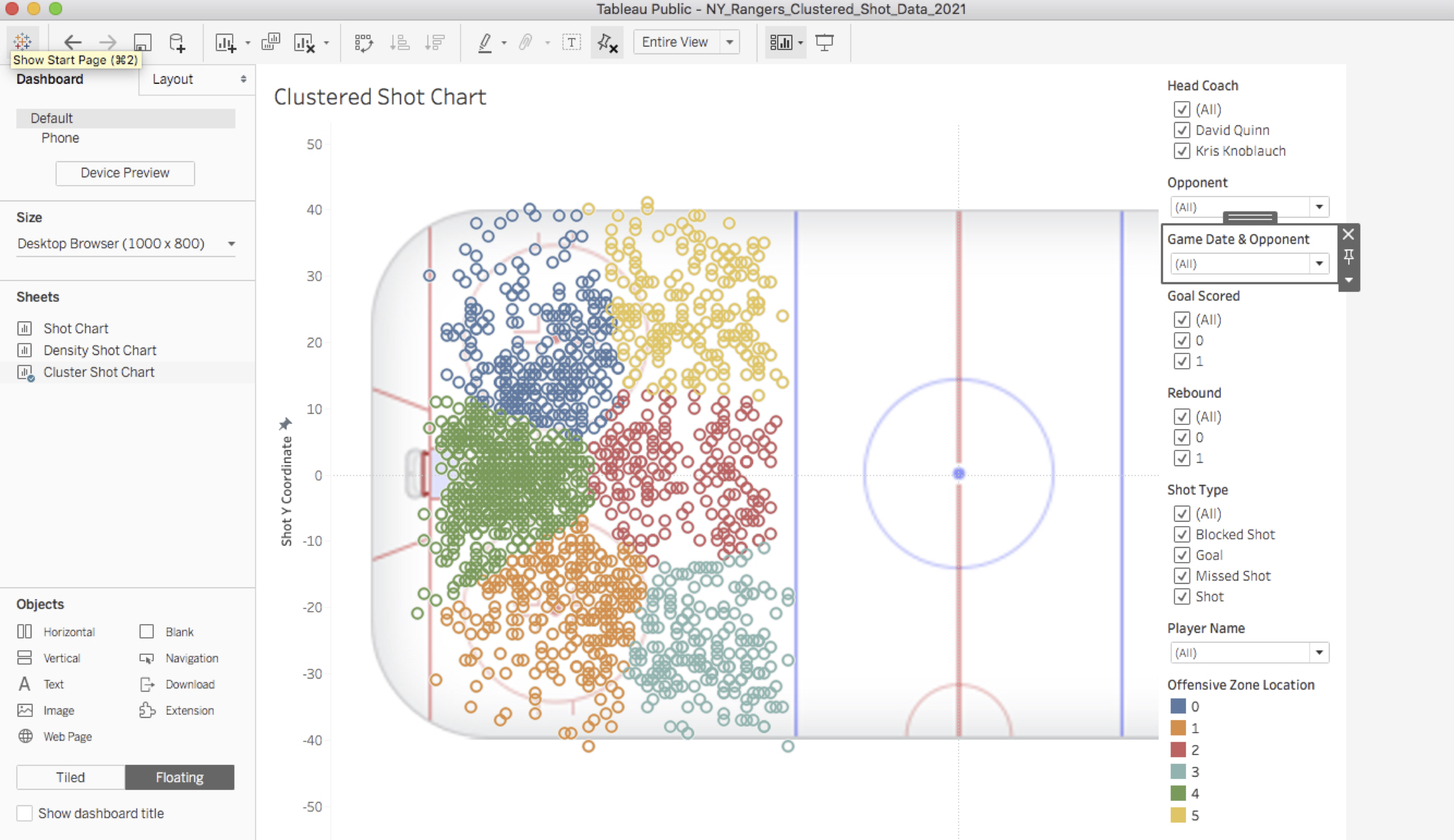The width and height of the screenshot is (1454, 840).
Task: Click the Sort Descending icon
Action: 435,42
